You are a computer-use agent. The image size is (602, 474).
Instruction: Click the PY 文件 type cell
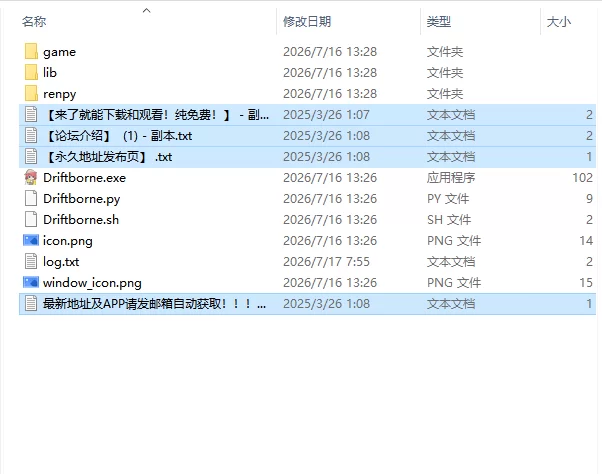(448, 198)
